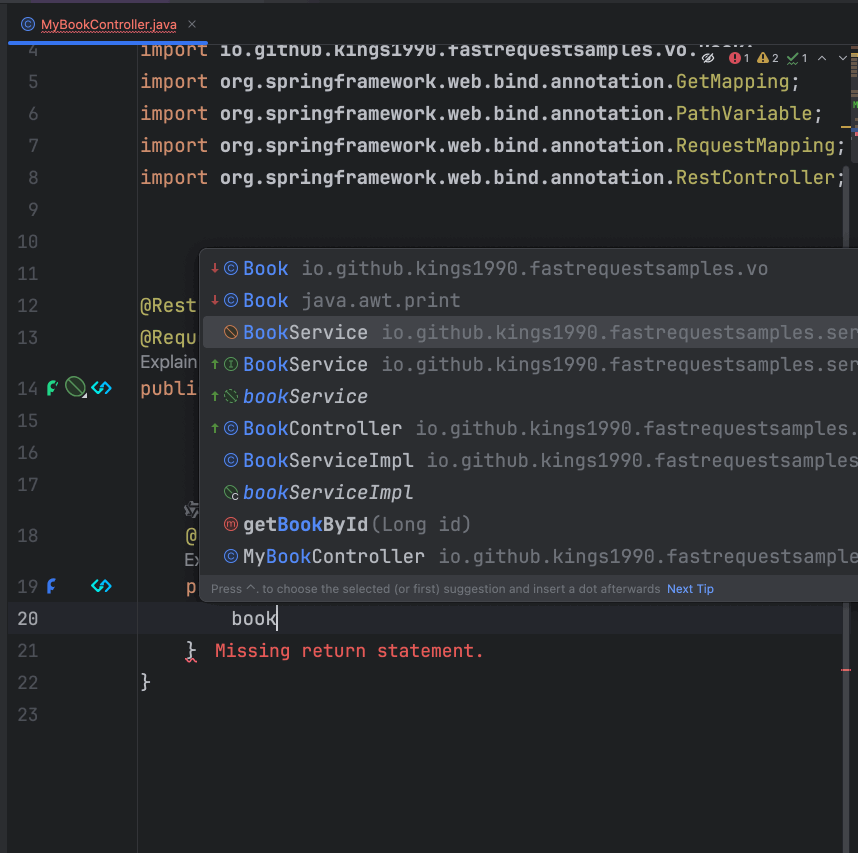This screenshot has width=858, height=853.
Task: Click the Spring bean gutter icon on line 14
Action: click(75, 386)
